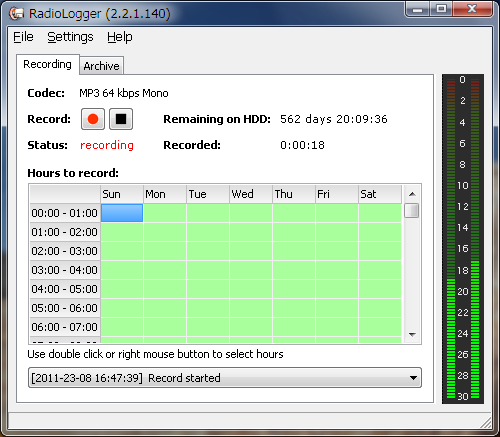This screenshot has width=500, height=437.
Task: Click the 00:00 - 01:00 row header
Action: coord(65,213)
